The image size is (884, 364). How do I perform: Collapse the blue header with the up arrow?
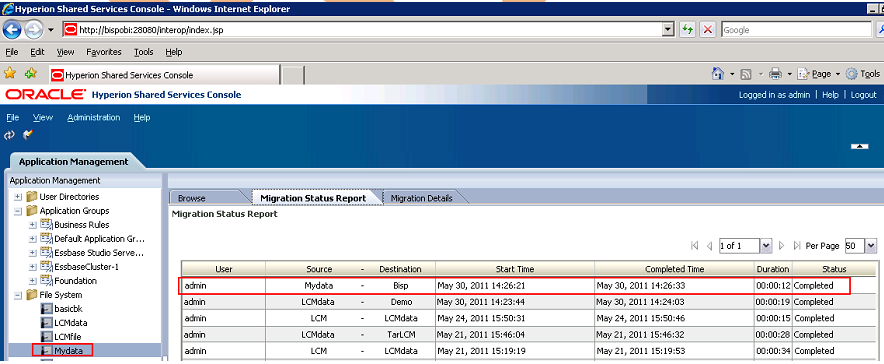859,147
